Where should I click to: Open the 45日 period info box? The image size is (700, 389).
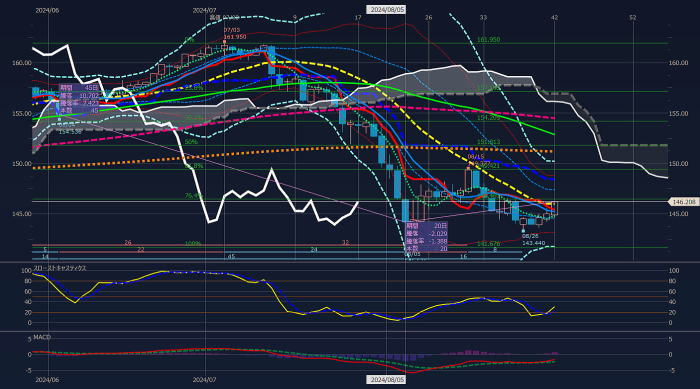[79, 99]
